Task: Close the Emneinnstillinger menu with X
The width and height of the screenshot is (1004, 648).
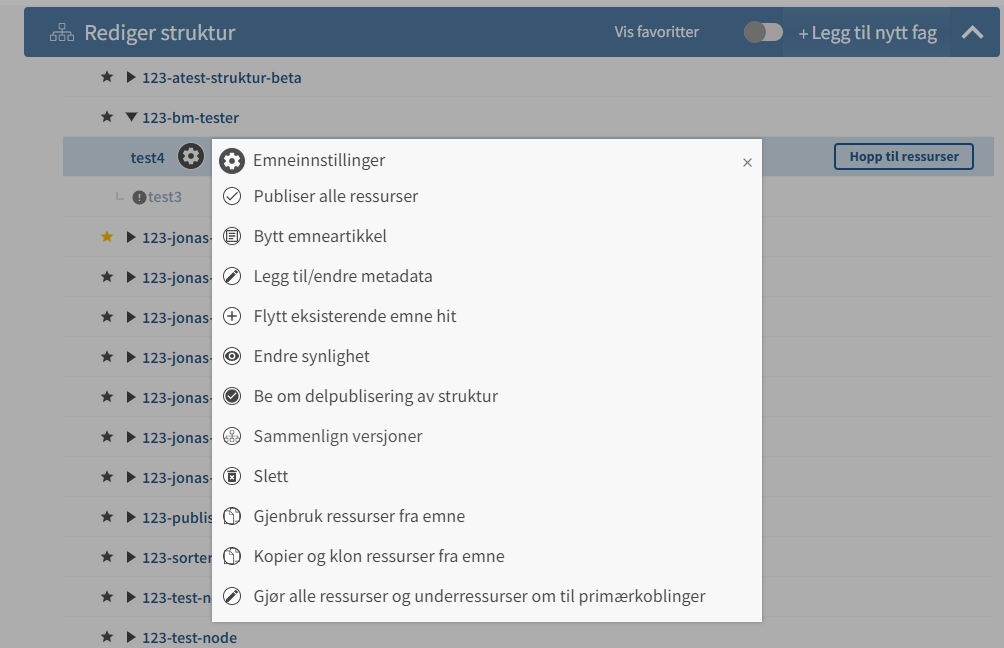Action: 747,163
